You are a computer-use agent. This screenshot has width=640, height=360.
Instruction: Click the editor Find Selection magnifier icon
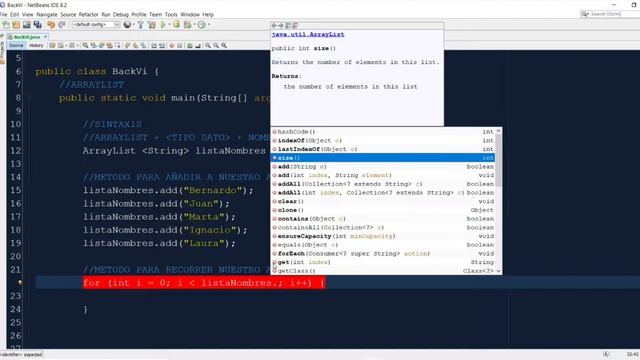tap(85, 45)
